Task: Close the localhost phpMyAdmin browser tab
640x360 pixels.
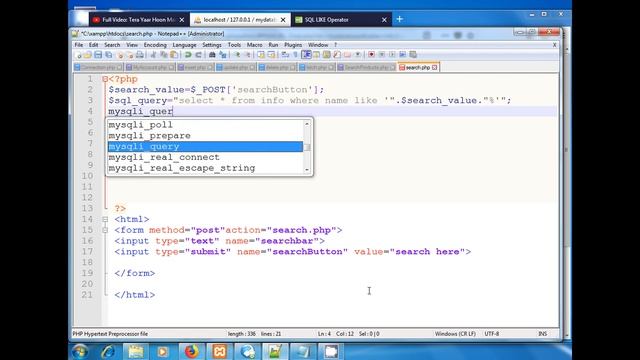Action: (x=283, y=20)
